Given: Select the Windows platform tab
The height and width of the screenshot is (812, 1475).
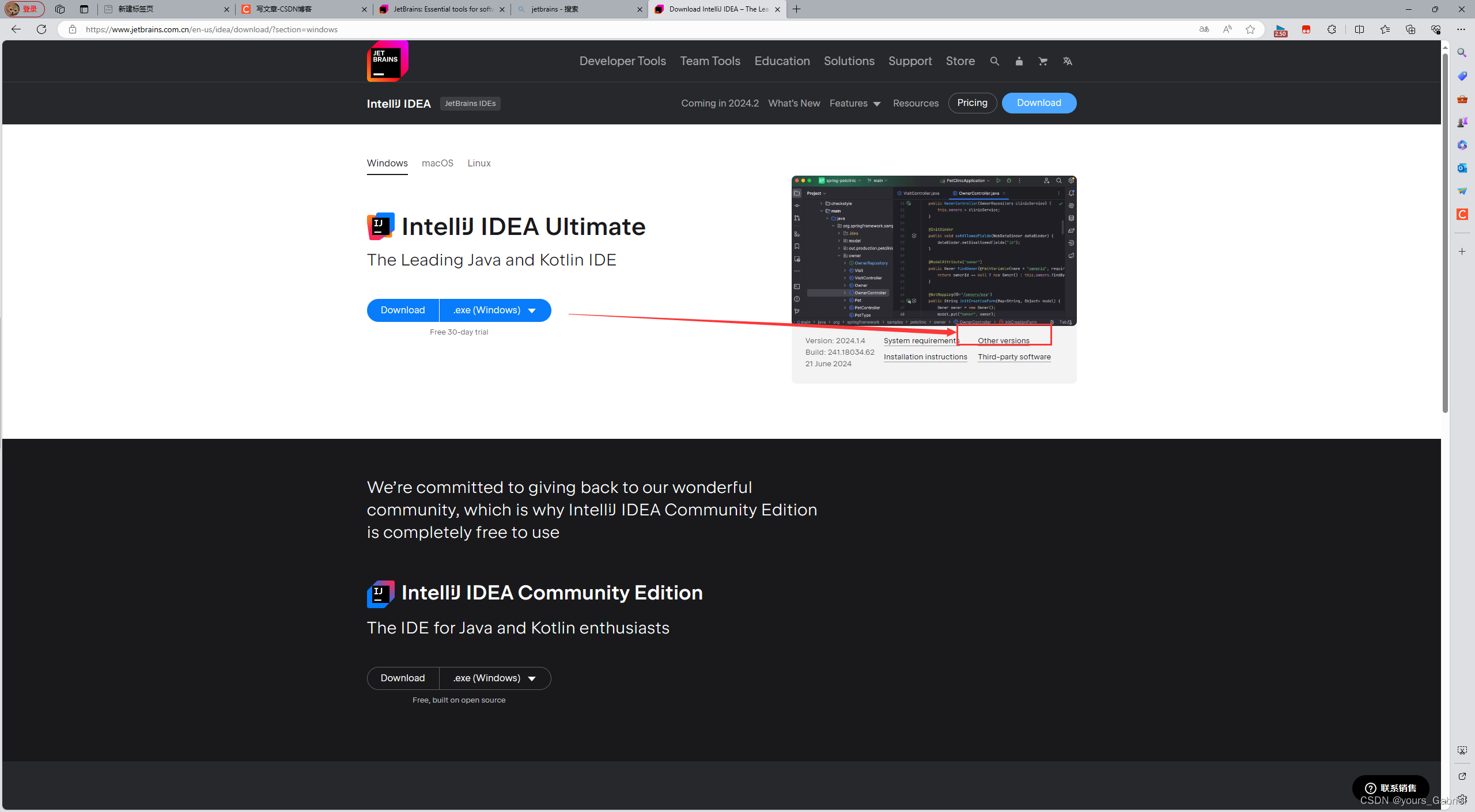Looking at the screenshot, I should tap(387, 164).
